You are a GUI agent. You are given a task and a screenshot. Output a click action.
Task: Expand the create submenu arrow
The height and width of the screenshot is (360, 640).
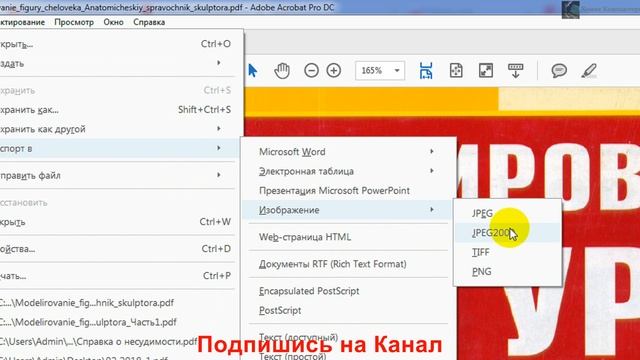[x=219, y=63]
